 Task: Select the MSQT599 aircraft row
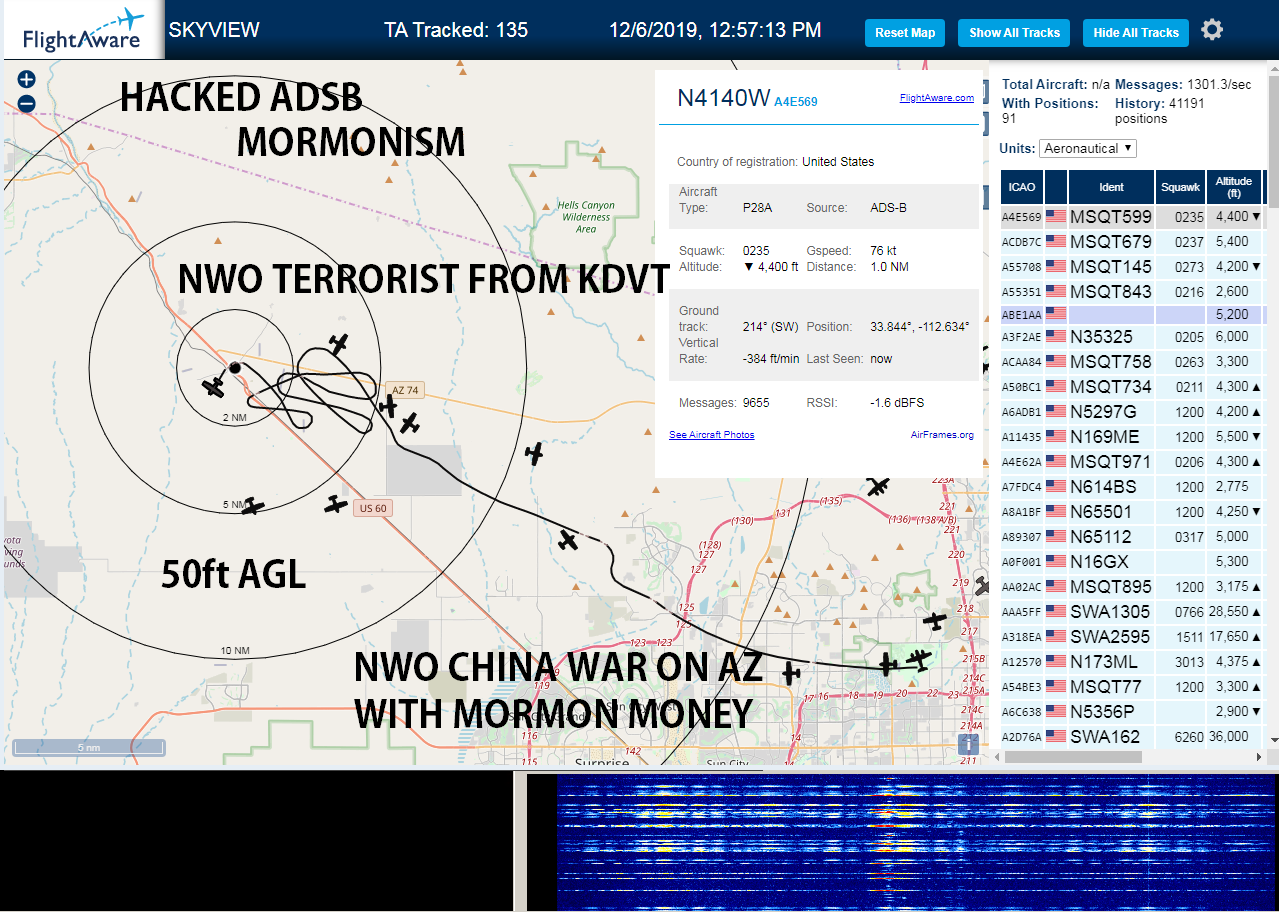pyautogui.click(x=1132, y=216)
